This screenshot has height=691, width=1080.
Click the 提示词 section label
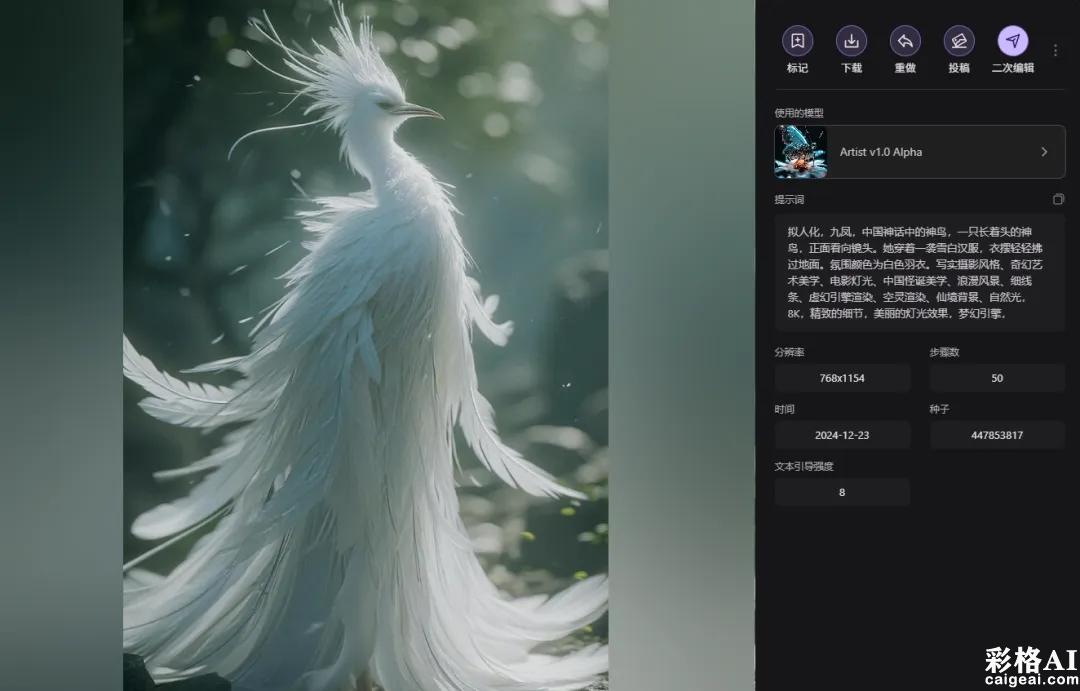[x=789, y=200]
